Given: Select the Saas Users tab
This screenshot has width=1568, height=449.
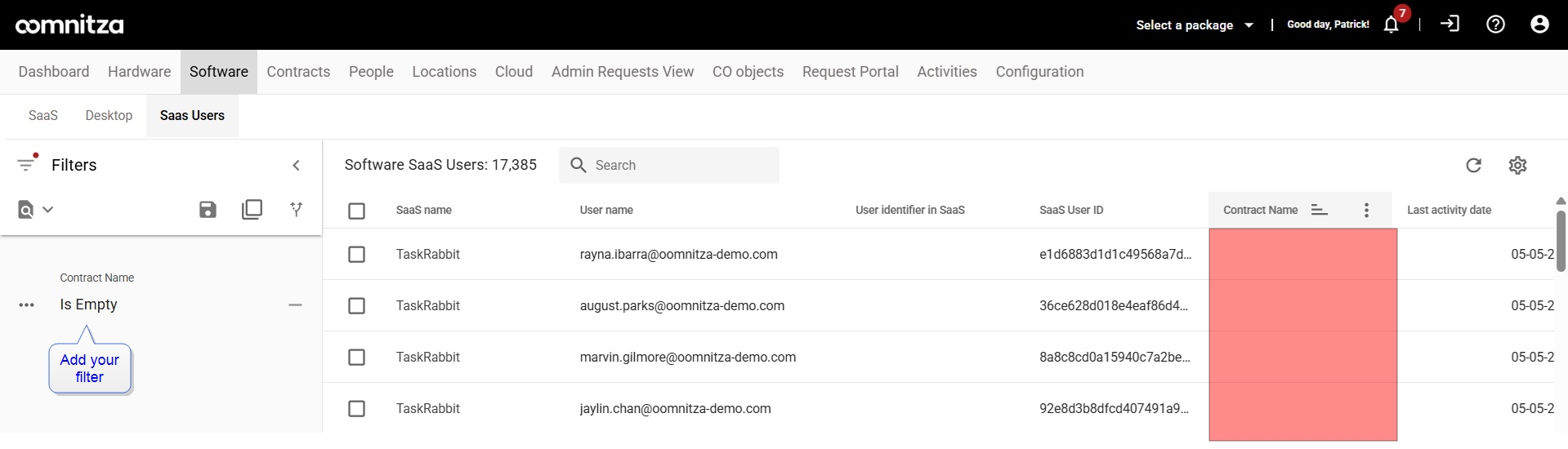Looking at the screenshot, I should (192, 116).
